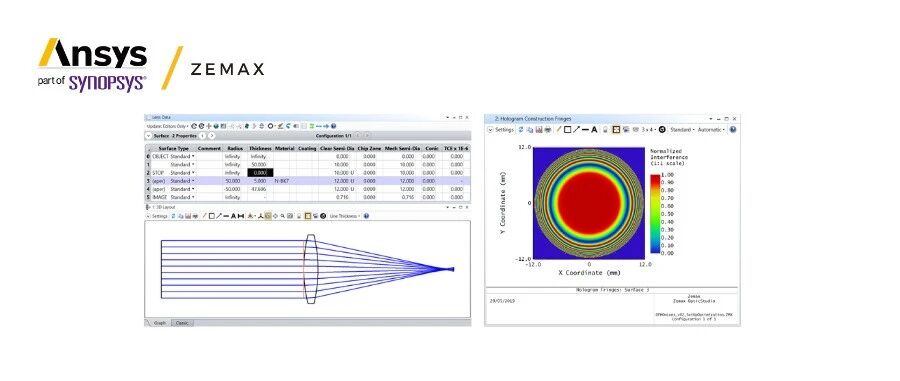Open Line Thickness dropdown in 3D Layout
Viewport: 900px width, 381px height.
(344, 216)
